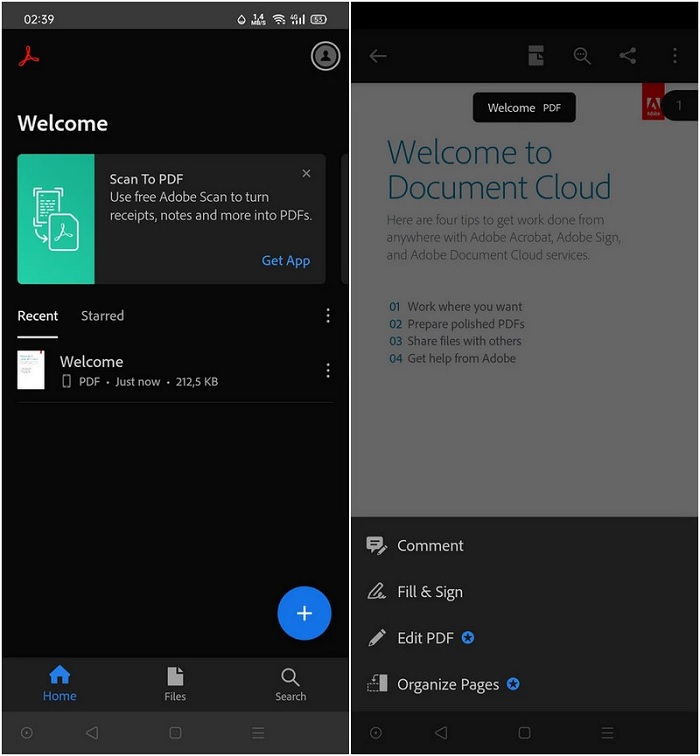Tap the blue plus floating button
The image size is (700, 756).
[x=304, y=613]
